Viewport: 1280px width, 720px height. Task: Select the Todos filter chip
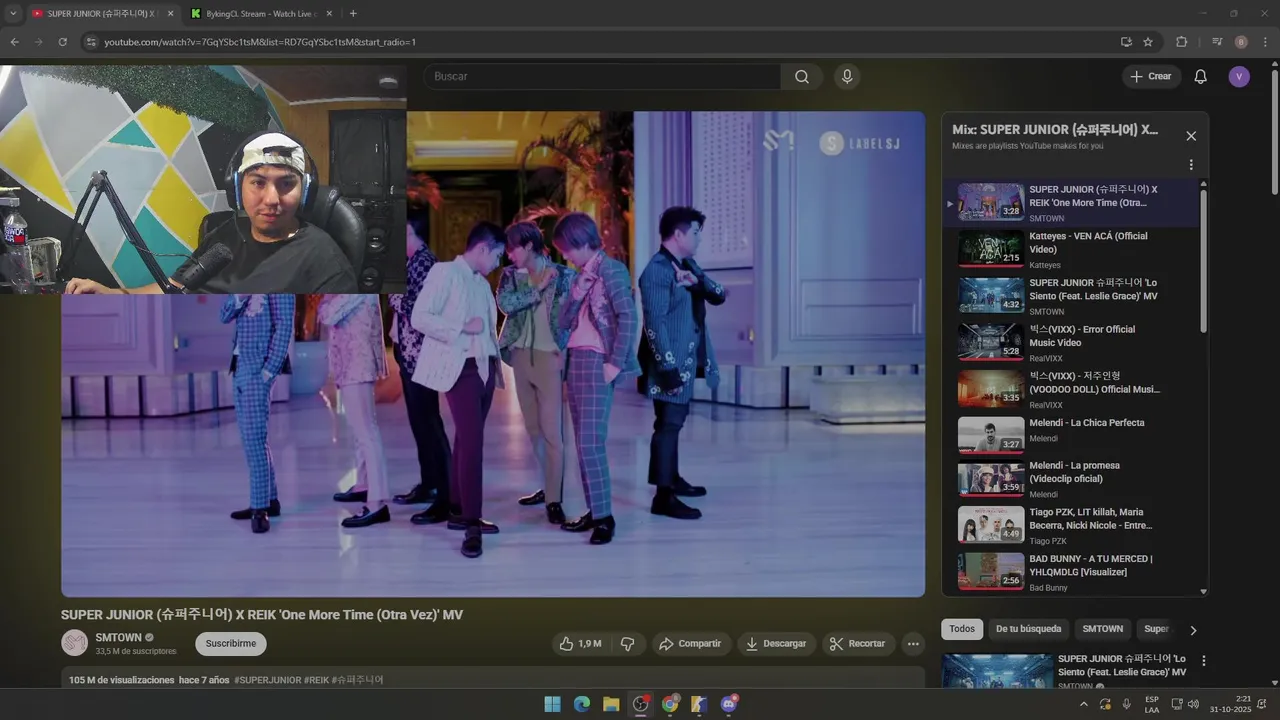pyautogui.click(x=961, y=629)
